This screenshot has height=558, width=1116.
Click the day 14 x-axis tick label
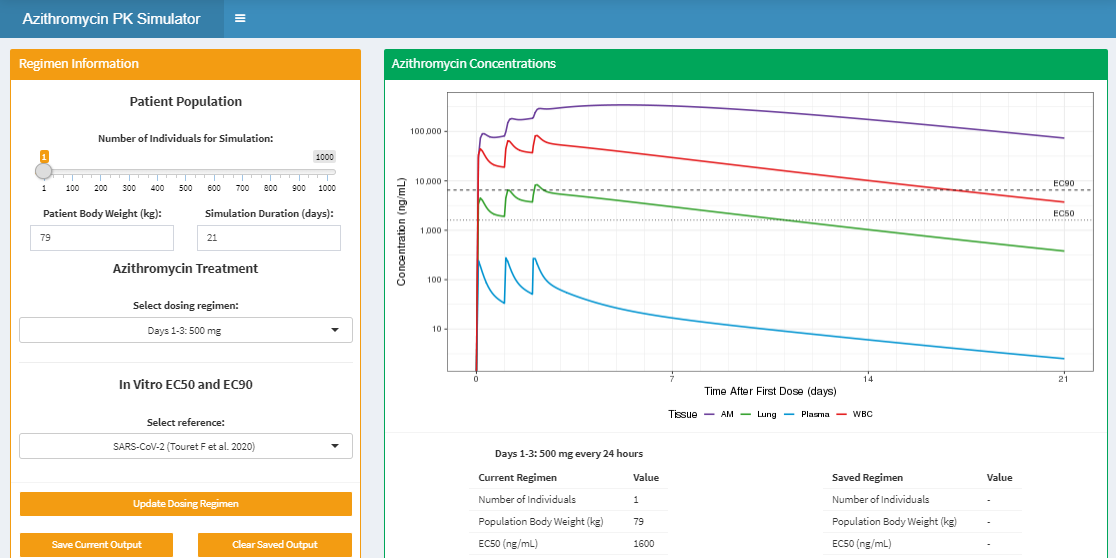(868, 379)
